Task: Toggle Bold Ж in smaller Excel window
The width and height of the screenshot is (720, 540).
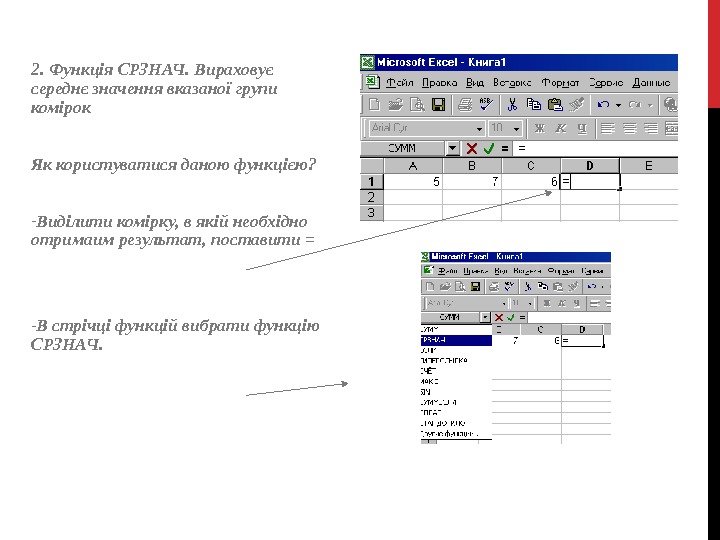Action: coord(546,303)
